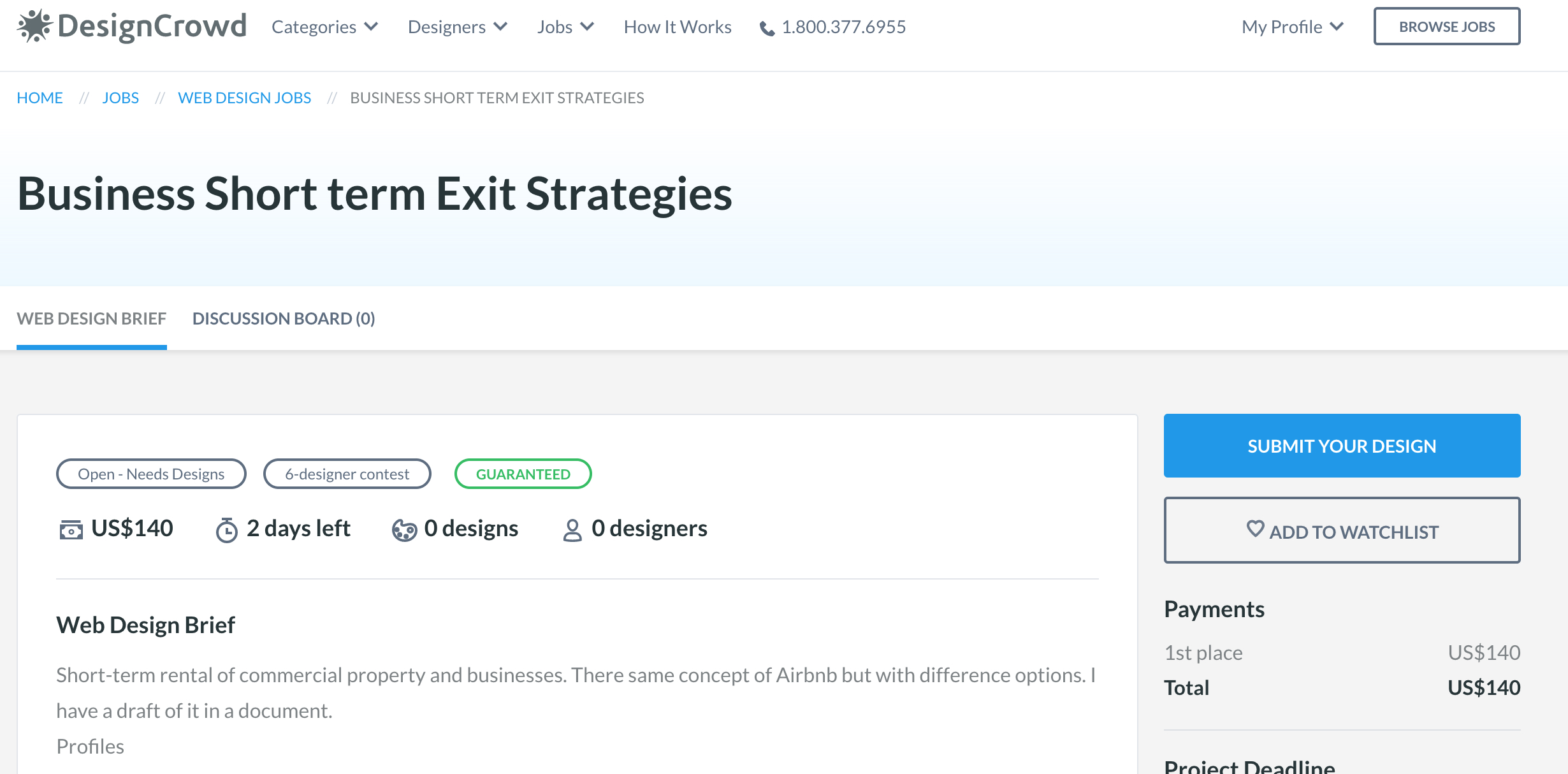Click the Browse Jobs button
This screenshot has height=774, width=1568.
tap(1447, 27)
